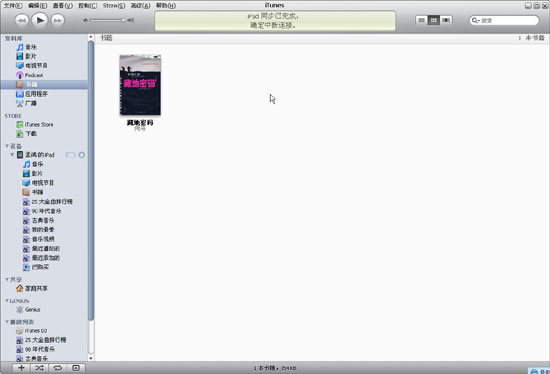This screenshot has width=550, height=374.
Task: Open iPad playlist 最近添加的
Action: click(41, 258)
